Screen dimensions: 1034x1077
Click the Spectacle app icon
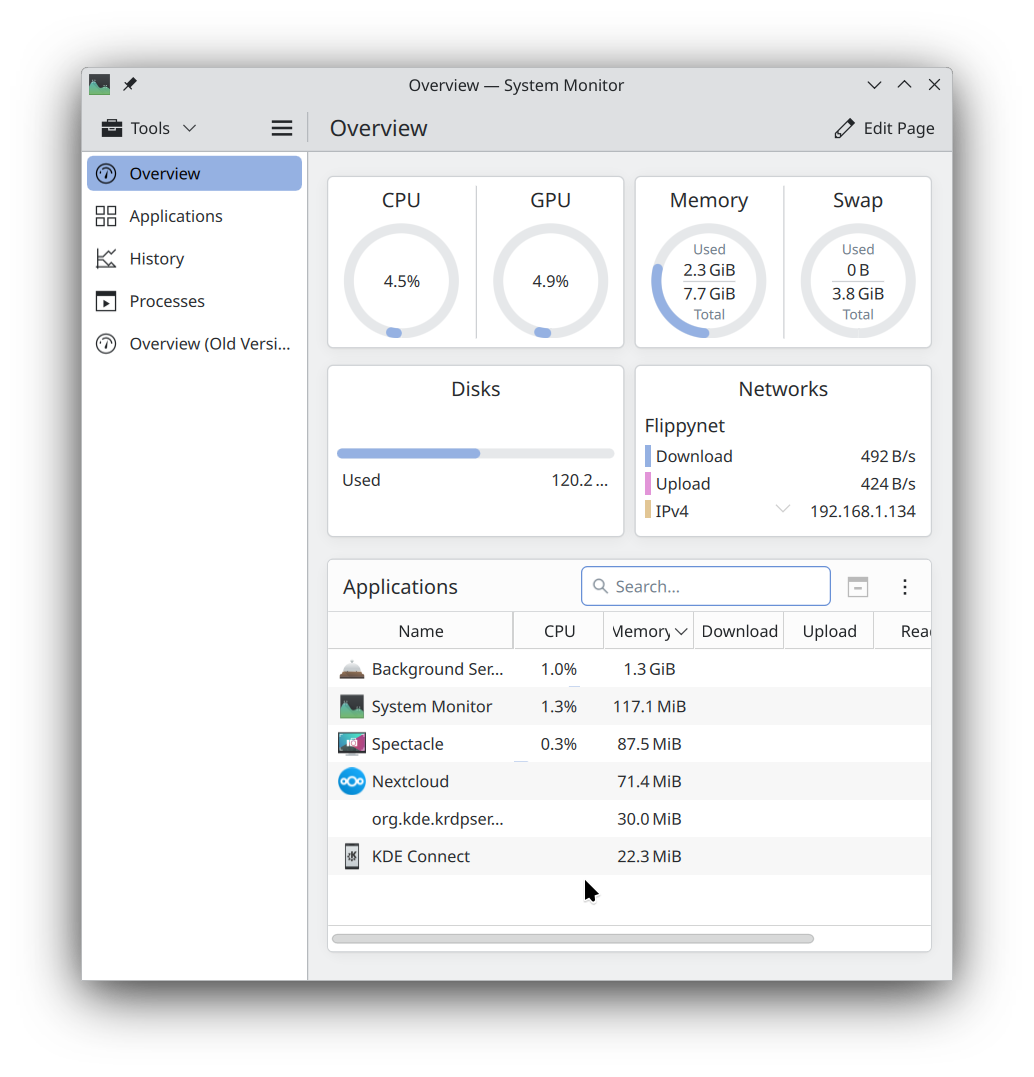tap(352, 744)
